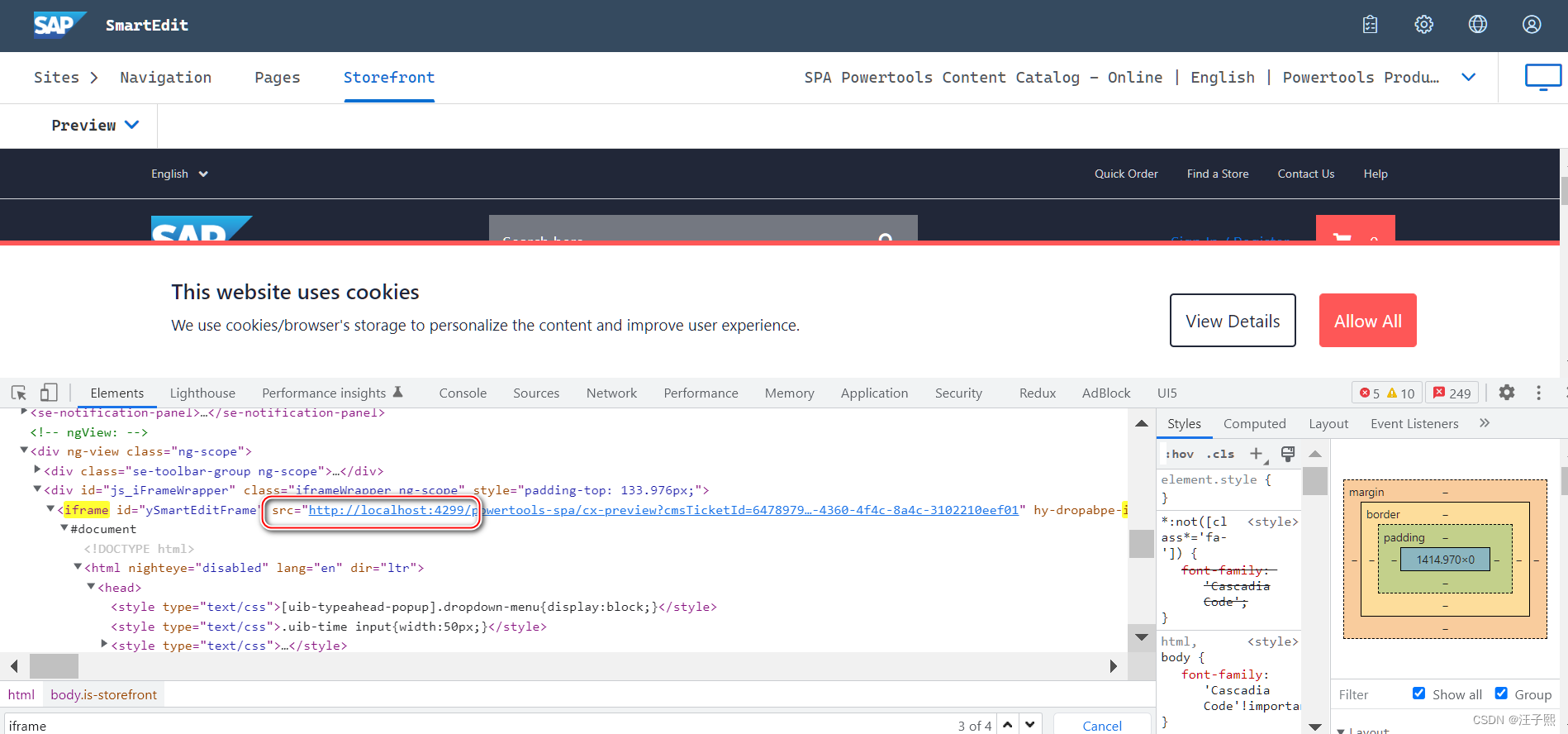The width and height of the screenshot is (1568, 734).
Task: Open storefront English language dropdown
Action: pos(179,174)
